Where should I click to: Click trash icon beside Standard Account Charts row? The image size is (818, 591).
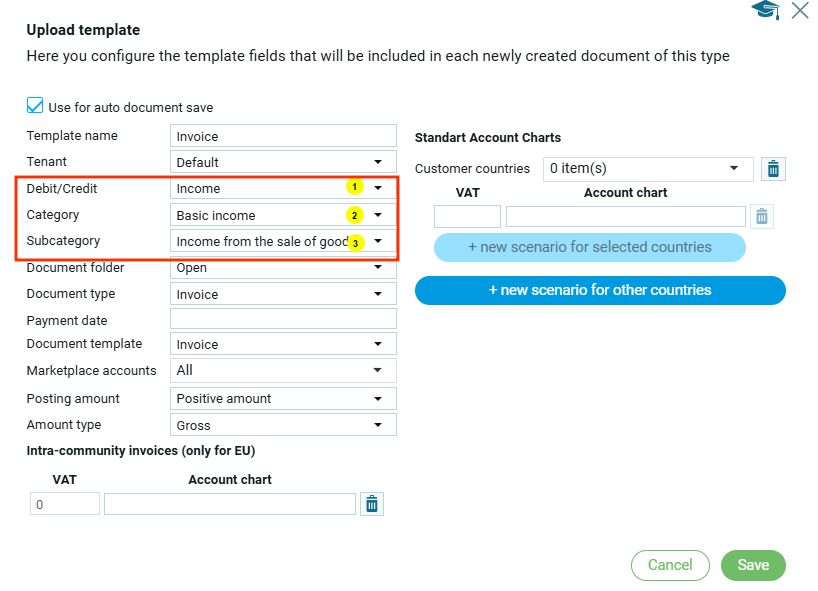[762, 216]
